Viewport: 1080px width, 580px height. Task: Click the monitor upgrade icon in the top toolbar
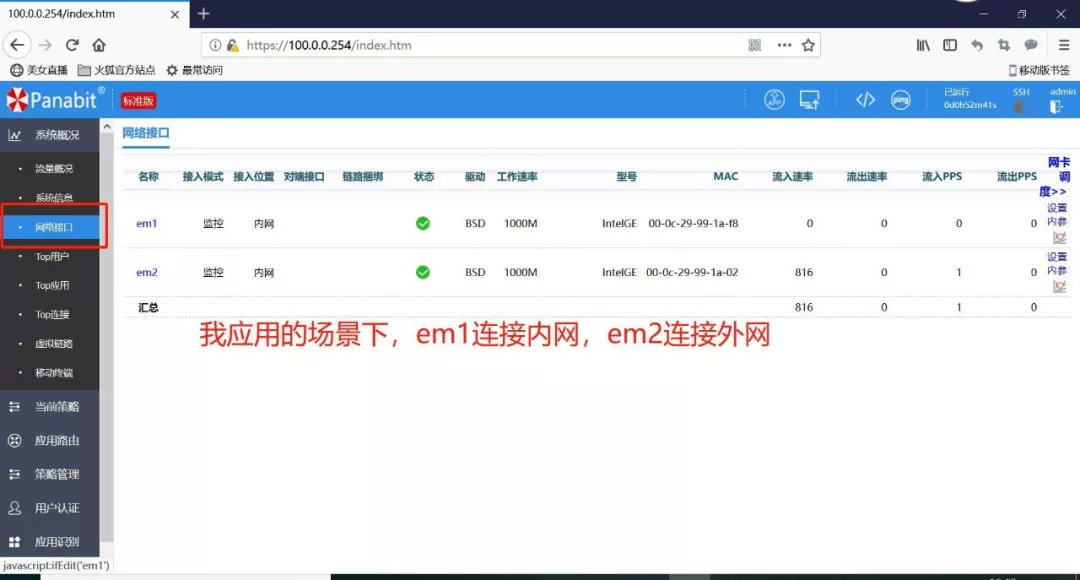(810, 100)
